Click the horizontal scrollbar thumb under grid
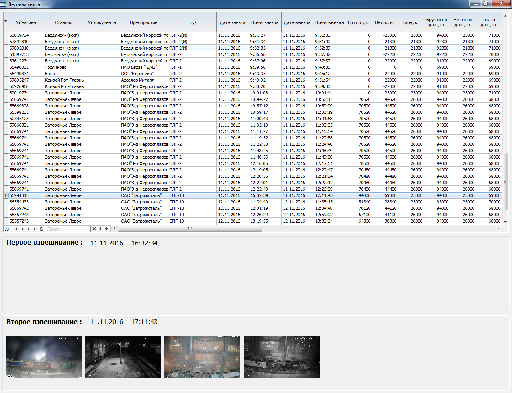 (x=190, y=229)
